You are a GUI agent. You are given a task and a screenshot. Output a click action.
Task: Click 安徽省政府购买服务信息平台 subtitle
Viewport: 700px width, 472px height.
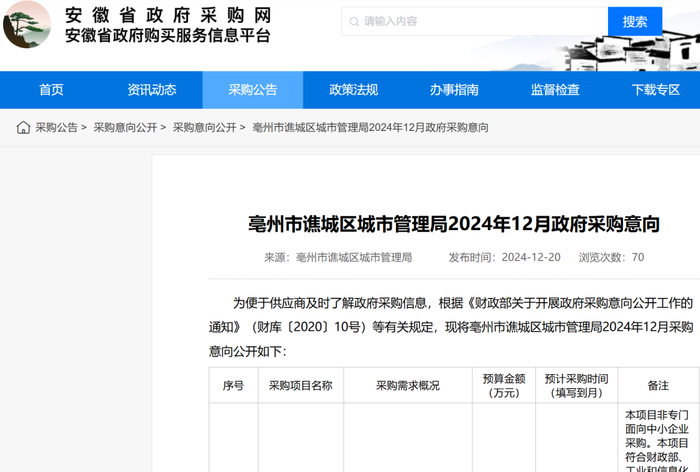point(168,36)
